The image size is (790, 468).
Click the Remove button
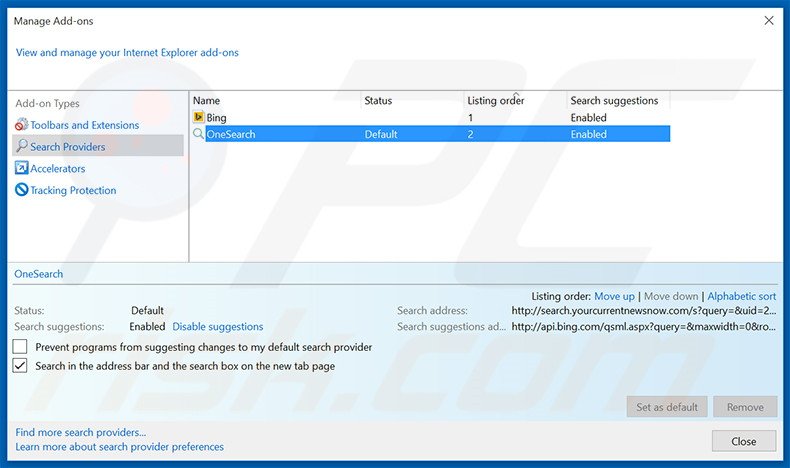(745, 407)
